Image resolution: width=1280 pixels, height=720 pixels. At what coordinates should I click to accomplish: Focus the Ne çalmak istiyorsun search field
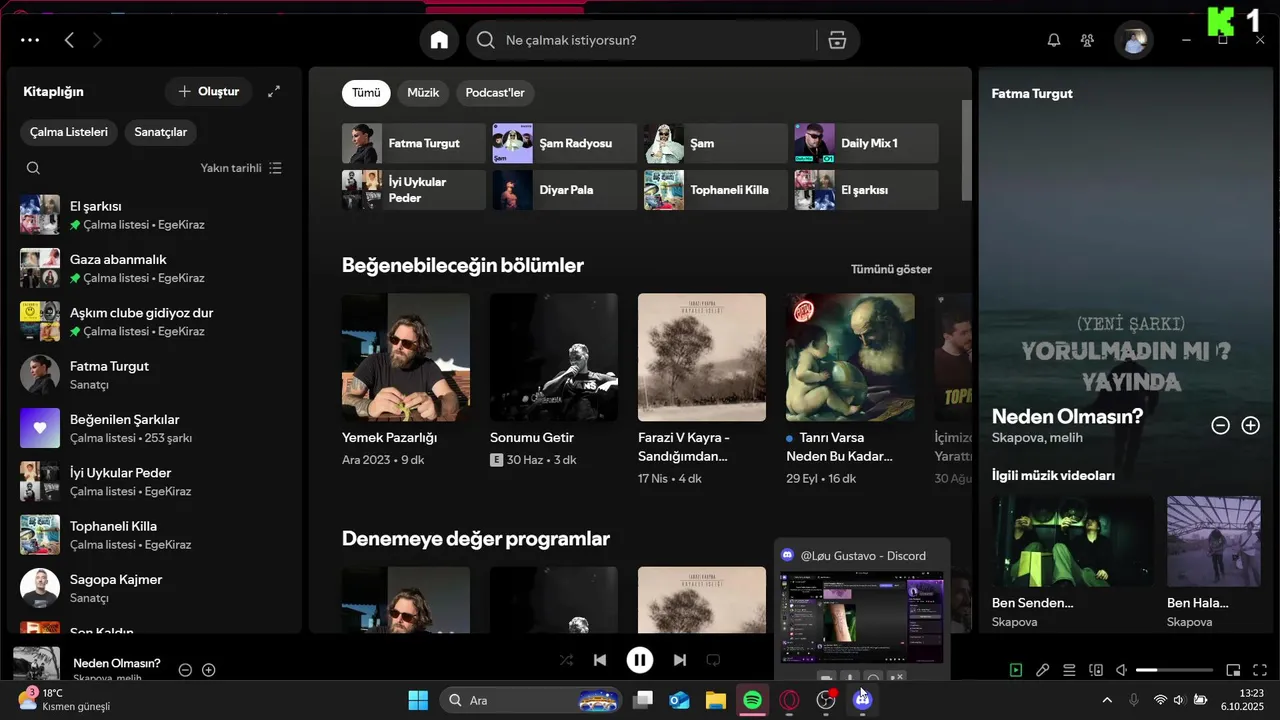point(641,40)
